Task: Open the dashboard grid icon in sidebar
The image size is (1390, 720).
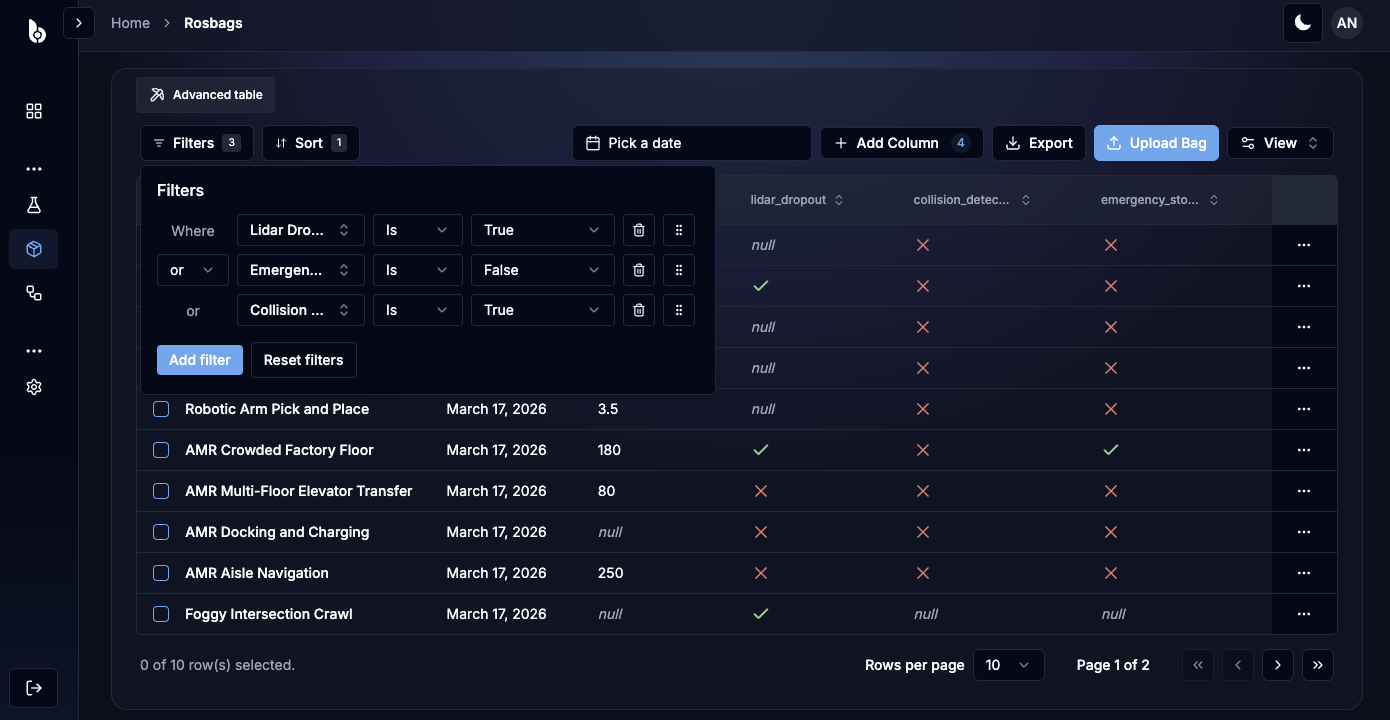Action: pyautogui.click(x=34, y=111)
